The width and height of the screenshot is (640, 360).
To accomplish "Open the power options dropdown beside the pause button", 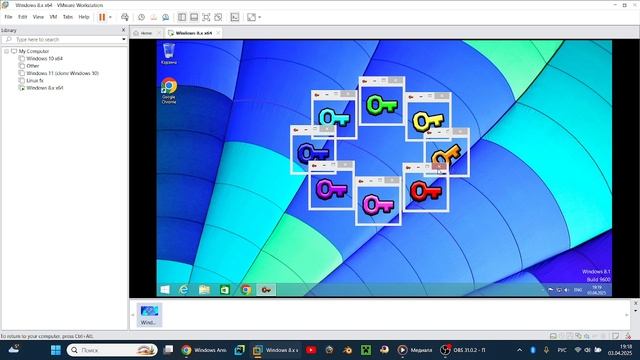I will point(110,17).
